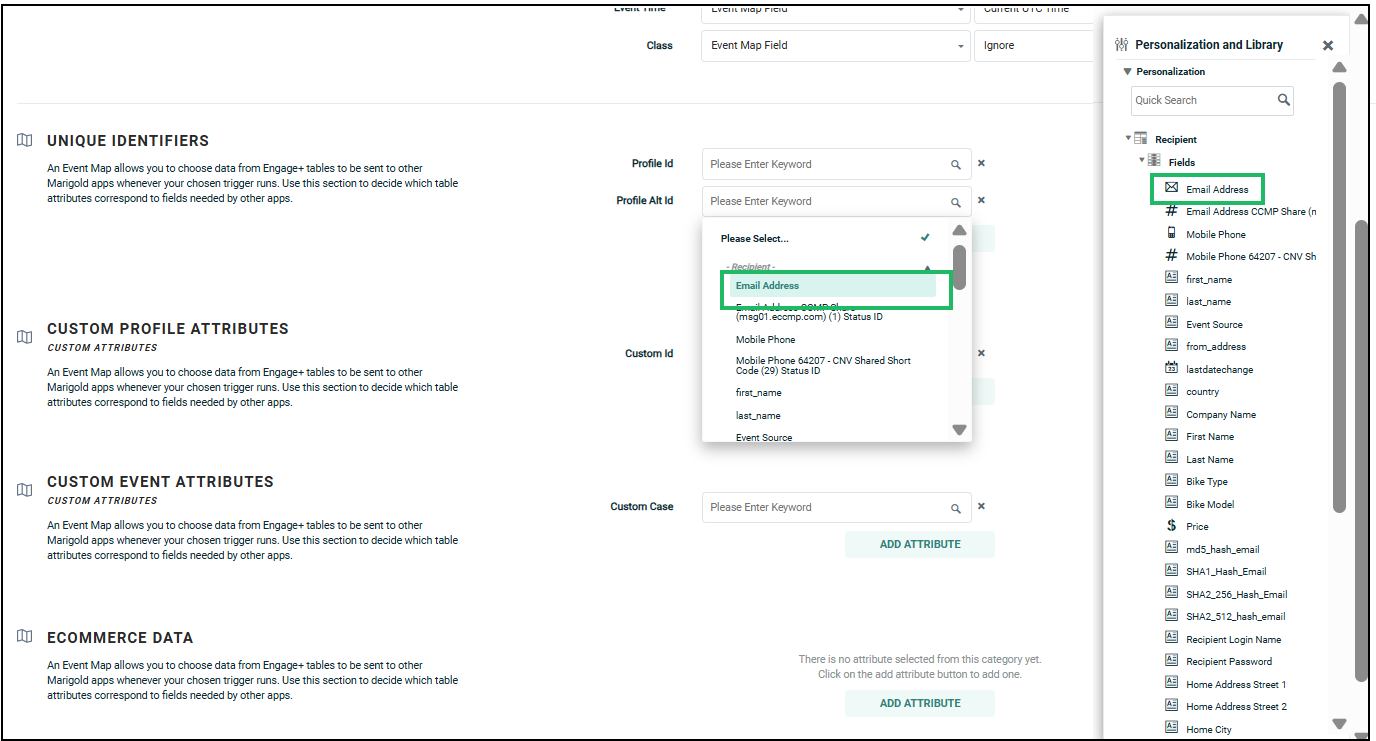1376x741 pixels.
Task: Click the mobile phone icon in Fields
Action: (1171, 233)
